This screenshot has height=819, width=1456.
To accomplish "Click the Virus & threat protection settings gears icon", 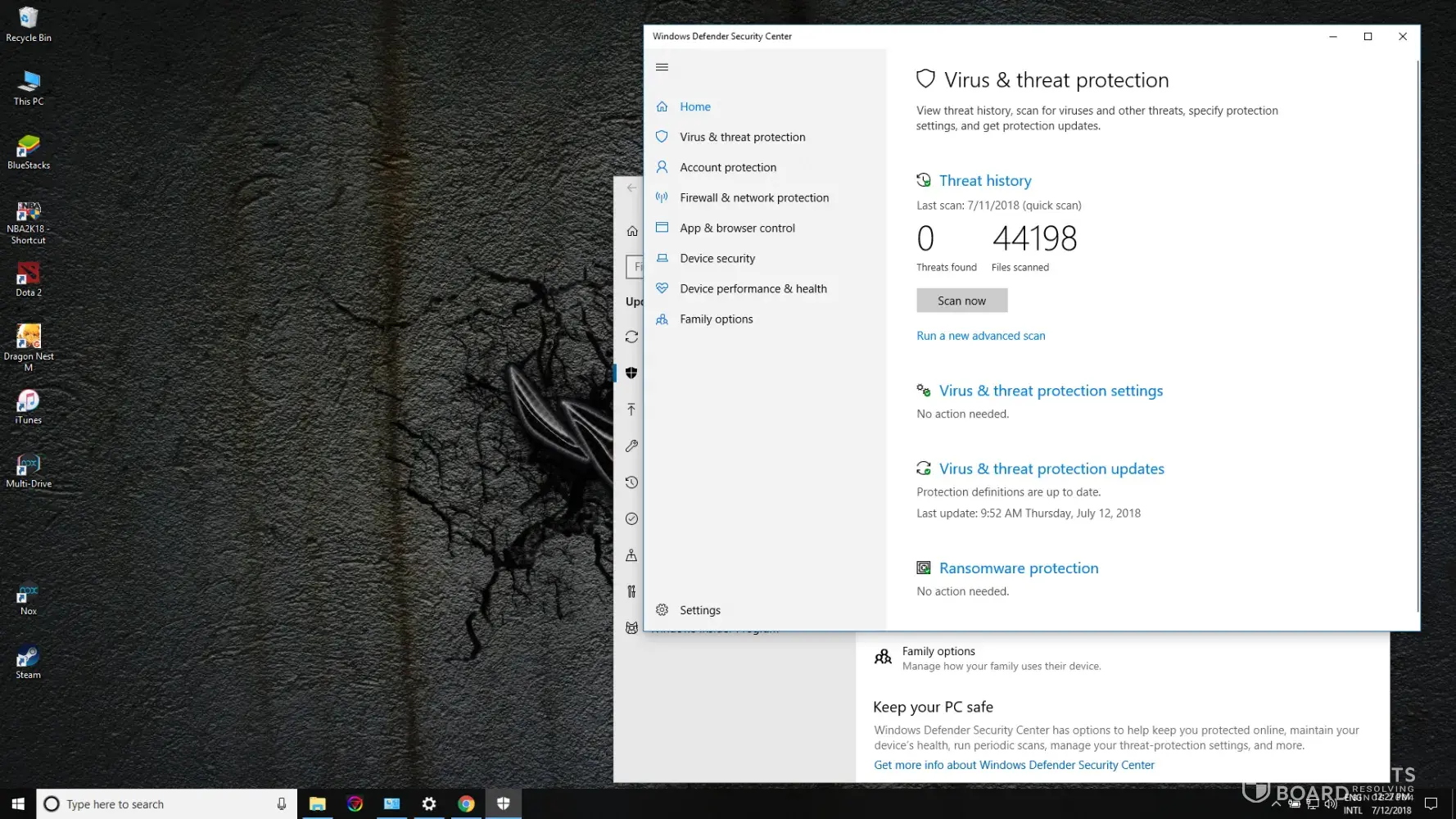I will 924,391.
